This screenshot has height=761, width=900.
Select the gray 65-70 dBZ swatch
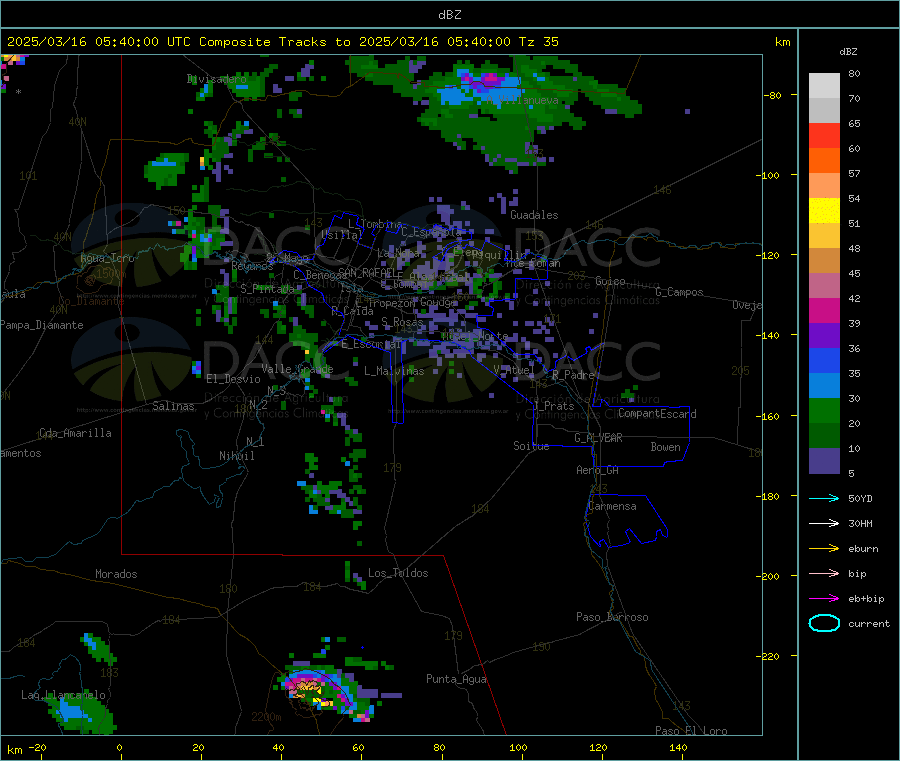tap(824, 111)
